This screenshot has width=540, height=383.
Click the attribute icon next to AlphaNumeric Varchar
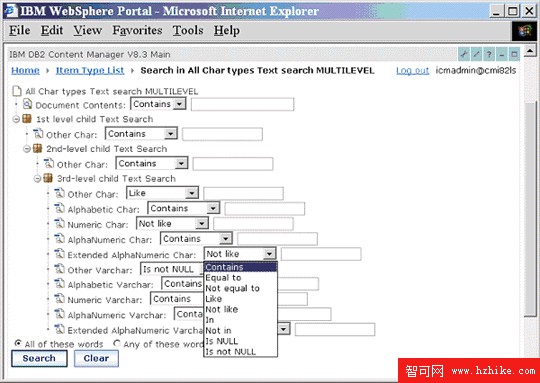(x=59, y=314)
